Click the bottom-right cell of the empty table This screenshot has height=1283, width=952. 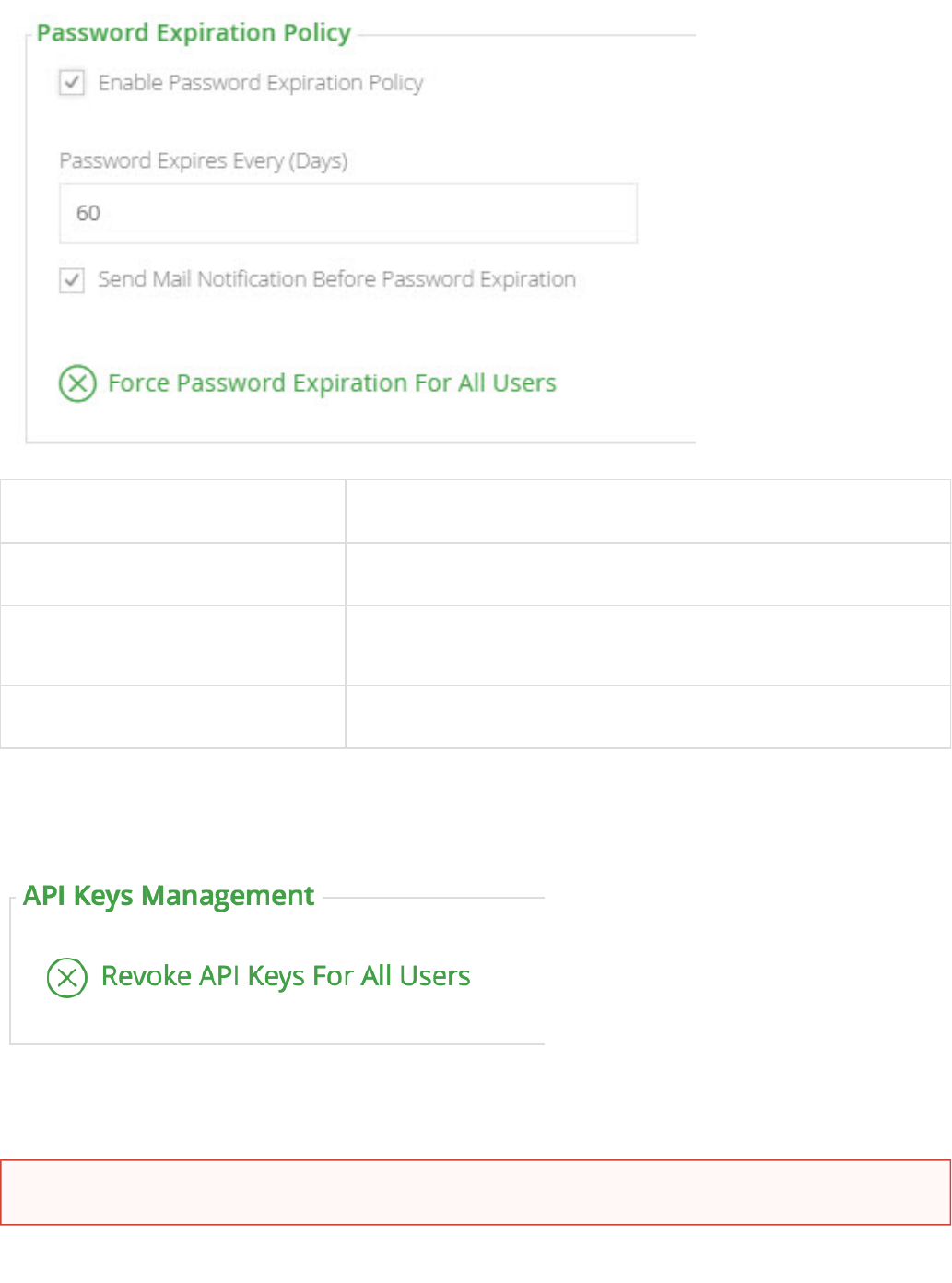648,717
